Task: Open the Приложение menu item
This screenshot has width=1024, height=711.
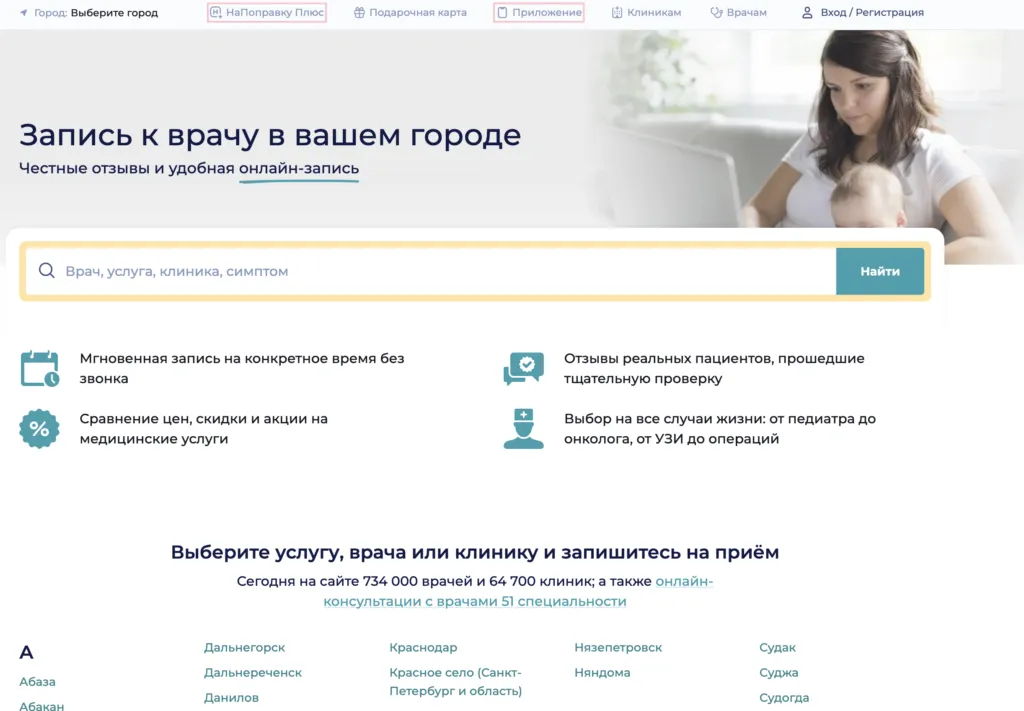Action: click(x=539, y=13)
